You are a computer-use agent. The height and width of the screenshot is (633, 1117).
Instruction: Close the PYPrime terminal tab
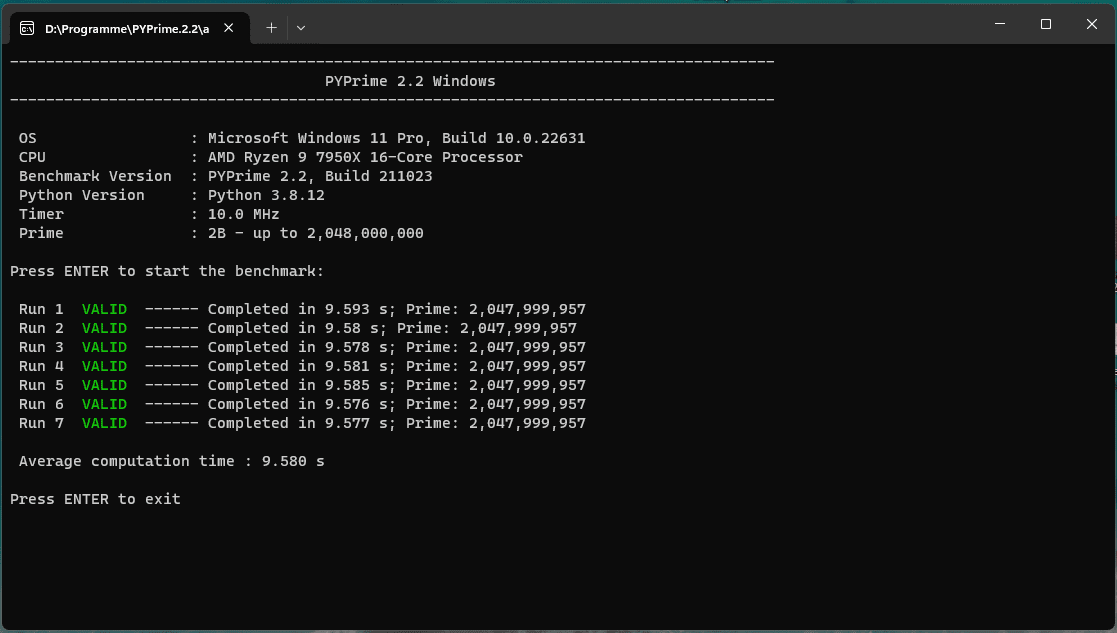coord(229,28)
